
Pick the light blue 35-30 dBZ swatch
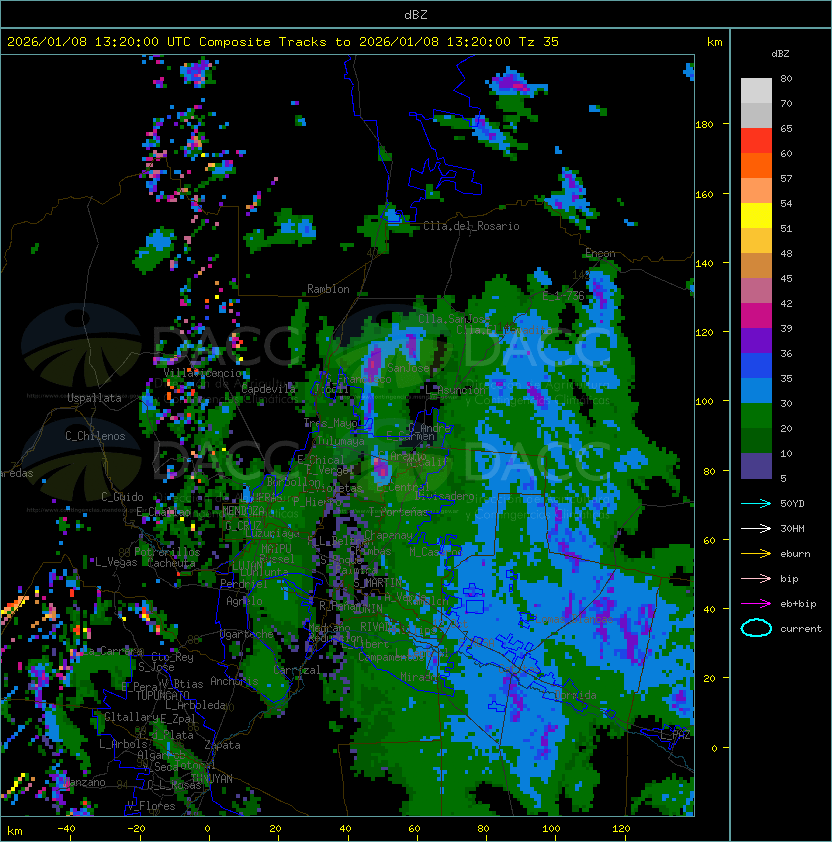(x=756, y=390)
